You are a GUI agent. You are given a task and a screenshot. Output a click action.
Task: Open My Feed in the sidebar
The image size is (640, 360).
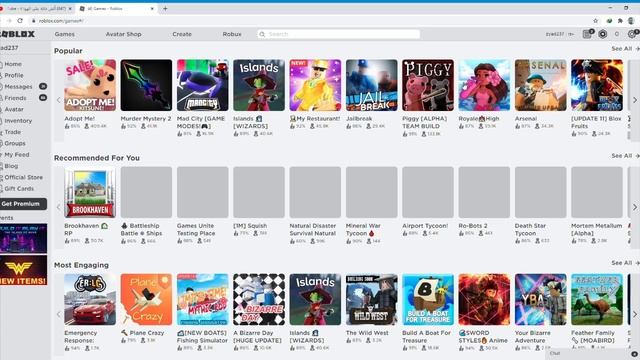[x=16, y=155]
